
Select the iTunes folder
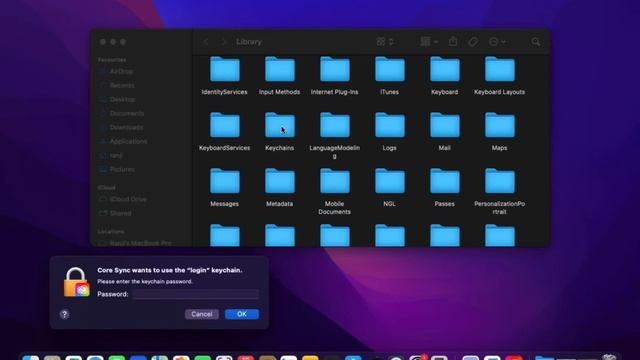pos(389,76)
